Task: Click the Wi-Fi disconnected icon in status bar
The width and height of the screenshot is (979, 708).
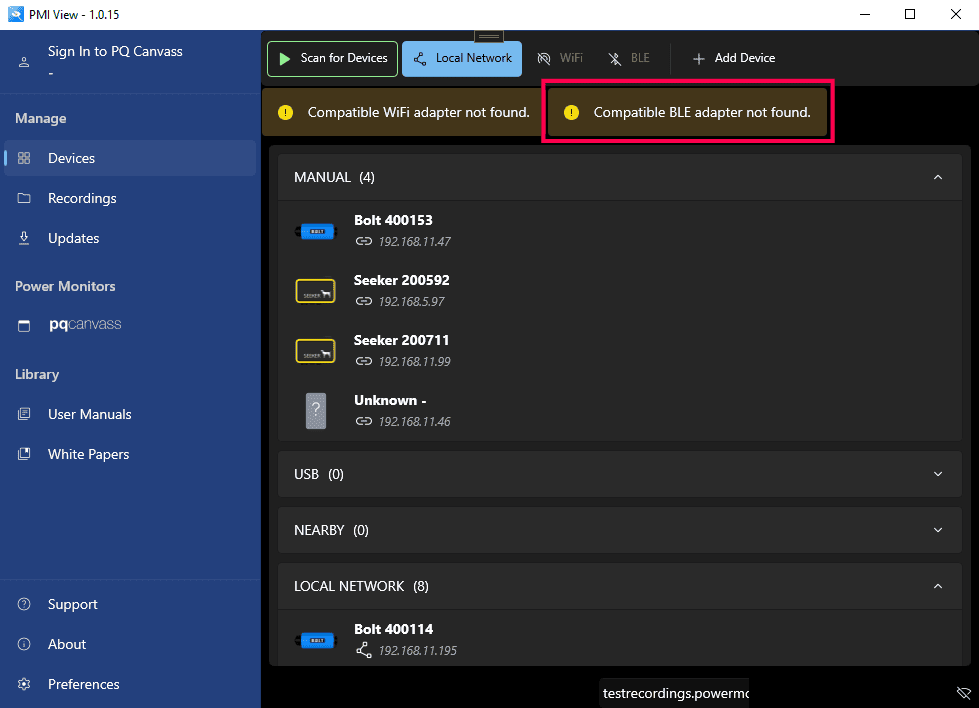Action: pyautogui.click(x=963, y=692)
